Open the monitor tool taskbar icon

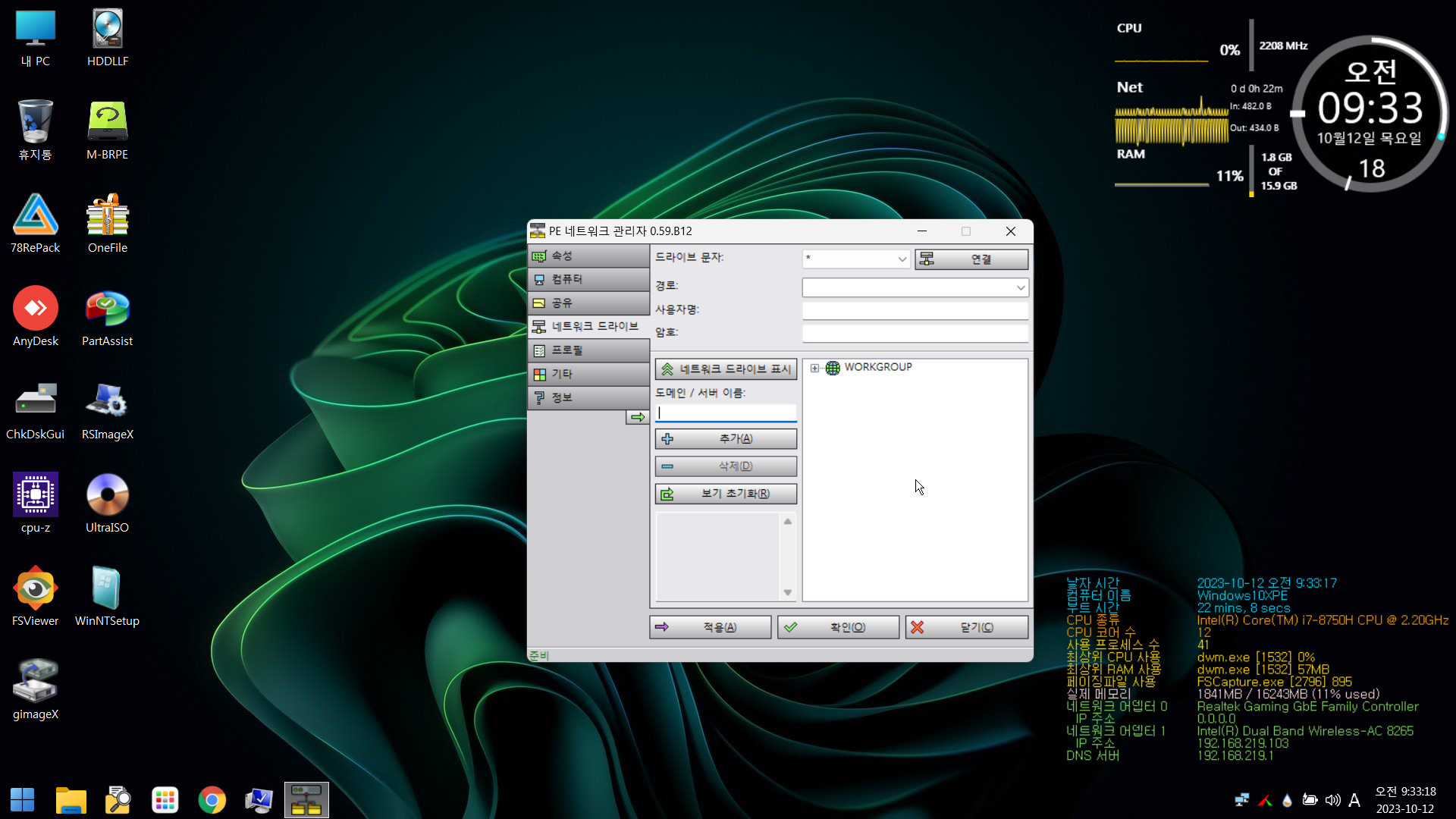[x=259, y=800]
